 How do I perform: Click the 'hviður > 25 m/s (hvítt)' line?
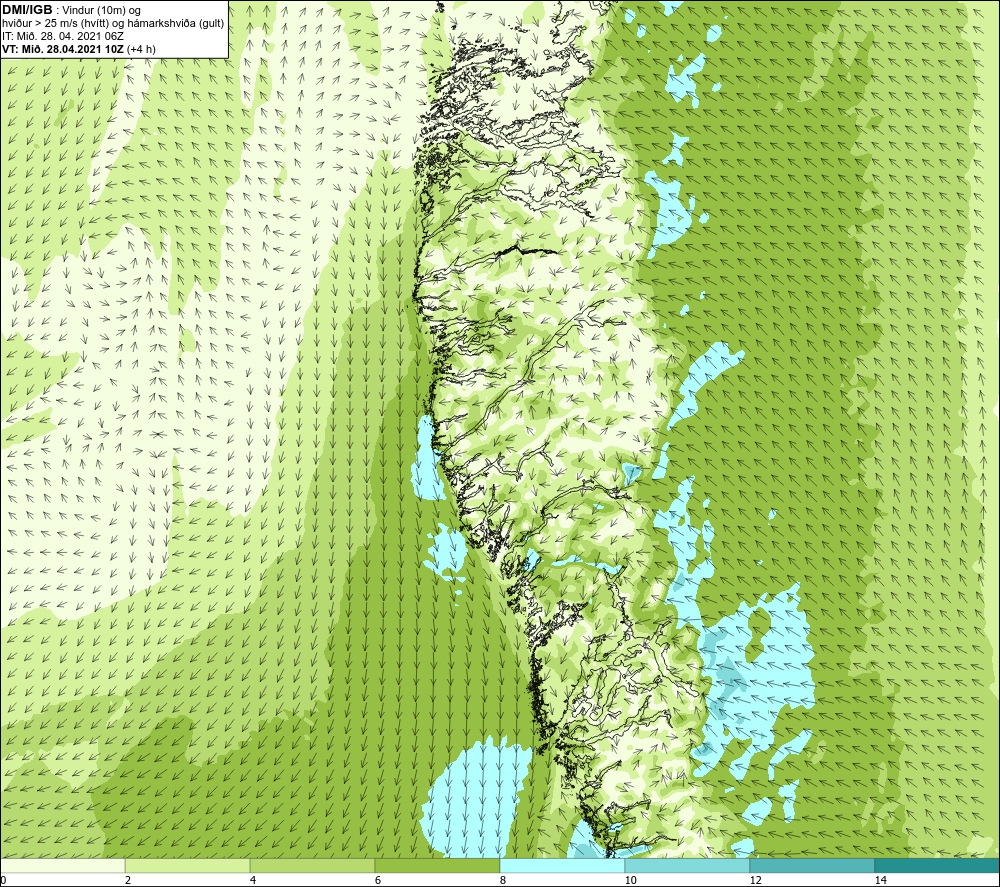(x=55, y=24)
